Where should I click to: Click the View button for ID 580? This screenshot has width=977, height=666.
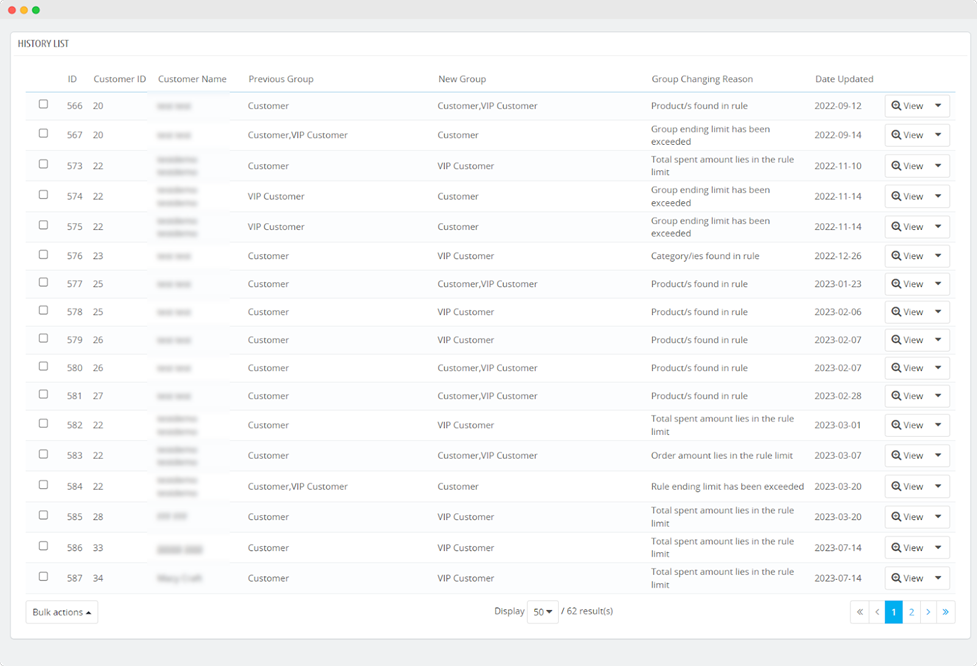(908, 368)
